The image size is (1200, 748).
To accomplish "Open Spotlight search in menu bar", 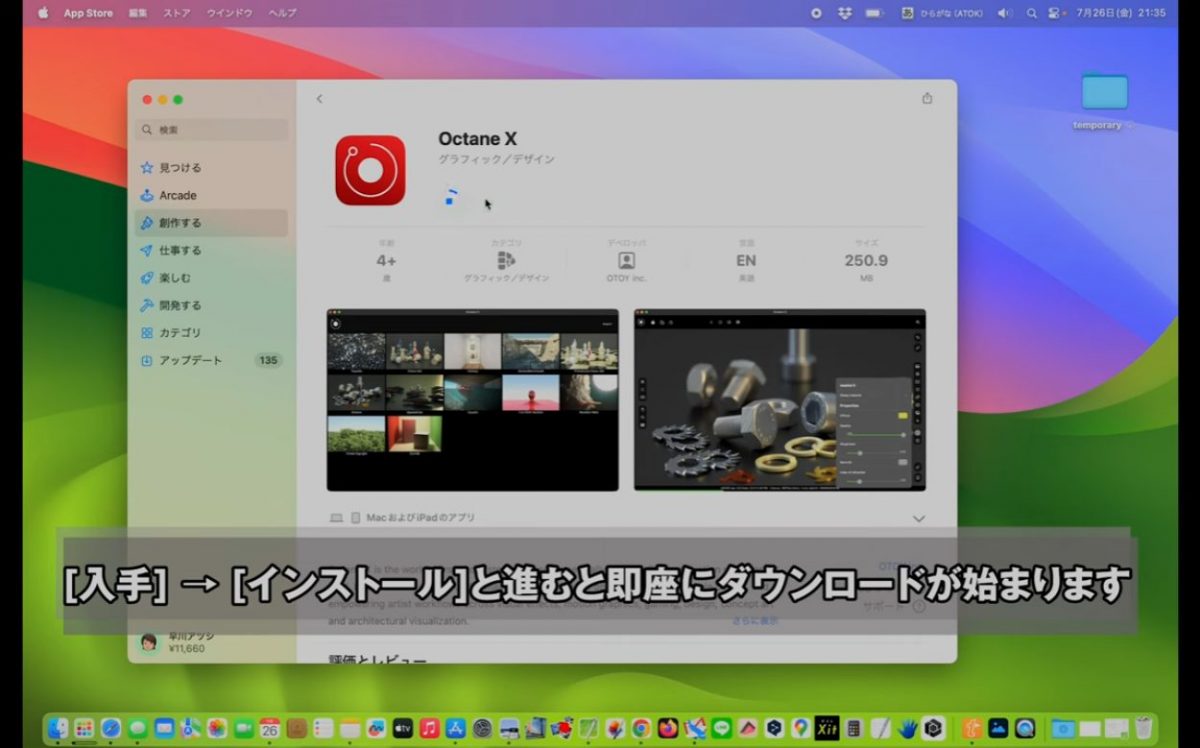I will tap(1031, 13).
